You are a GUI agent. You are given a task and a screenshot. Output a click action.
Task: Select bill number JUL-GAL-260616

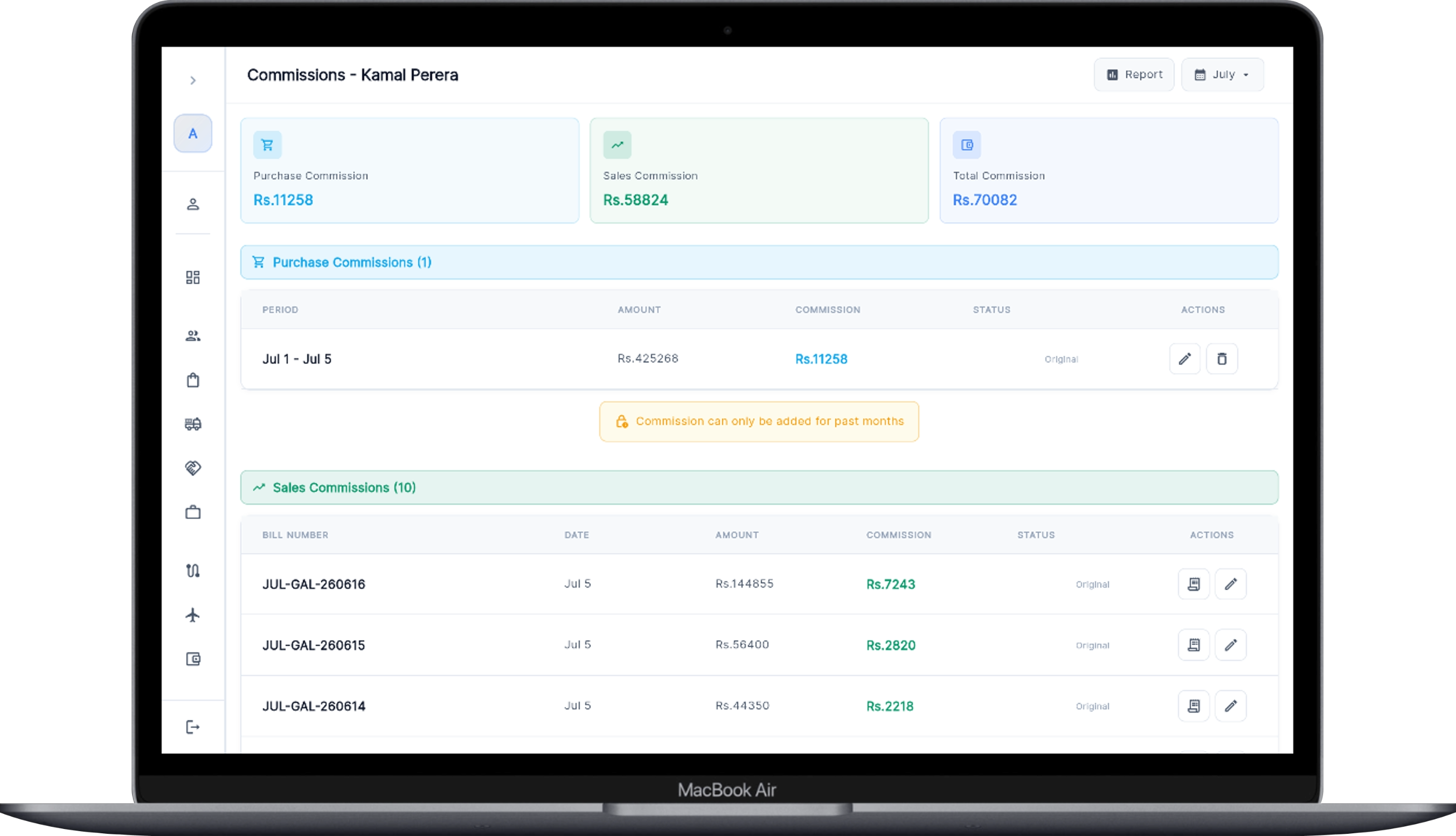click(x=314, y=584)
